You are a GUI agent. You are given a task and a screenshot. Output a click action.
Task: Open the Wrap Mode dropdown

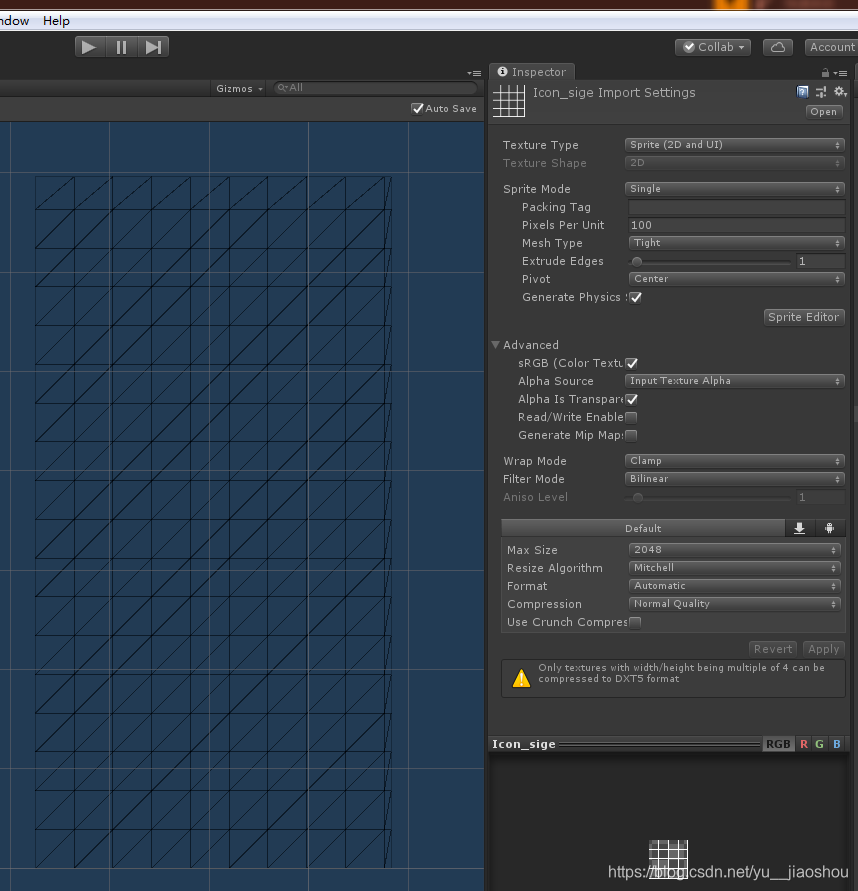[735, 461]
